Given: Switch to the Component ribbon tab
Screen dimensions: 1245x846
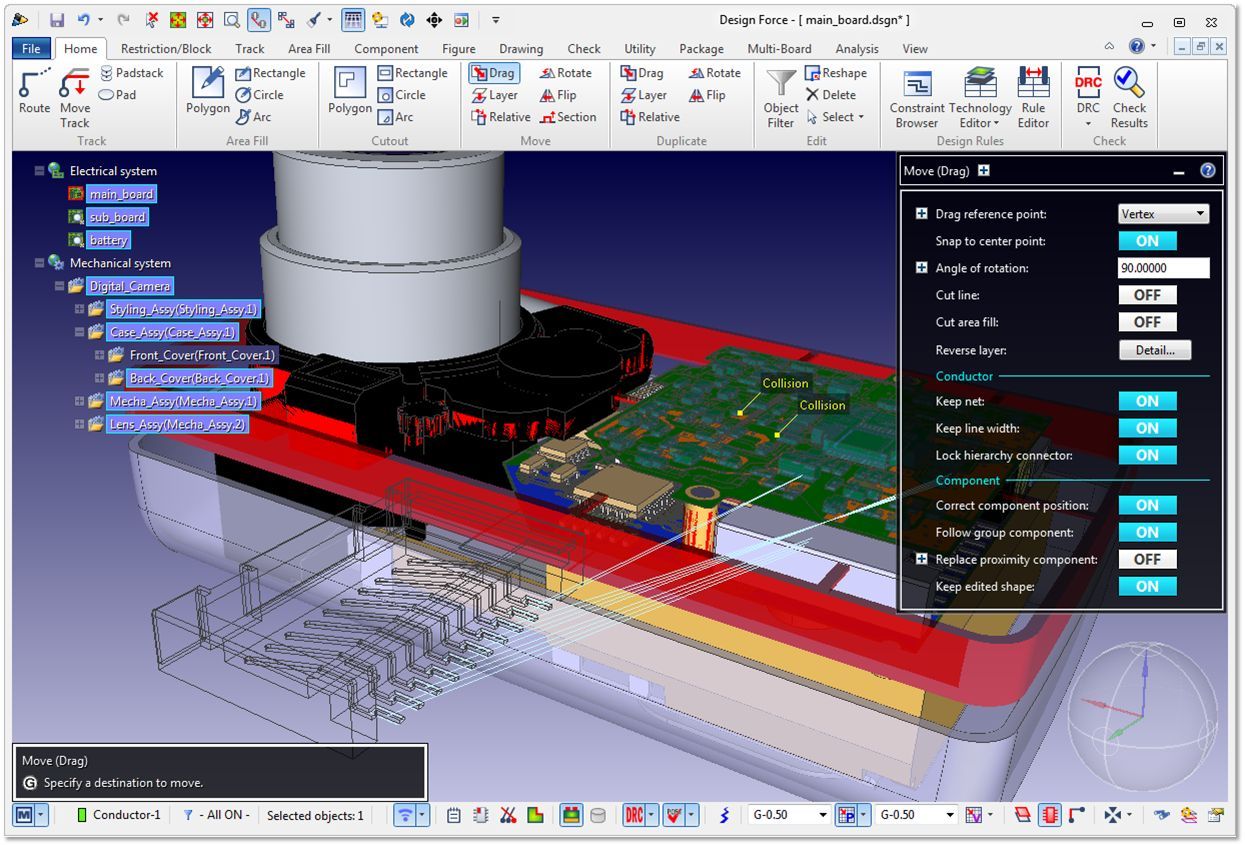Looking at the screenshot, I should click(386, 48).
